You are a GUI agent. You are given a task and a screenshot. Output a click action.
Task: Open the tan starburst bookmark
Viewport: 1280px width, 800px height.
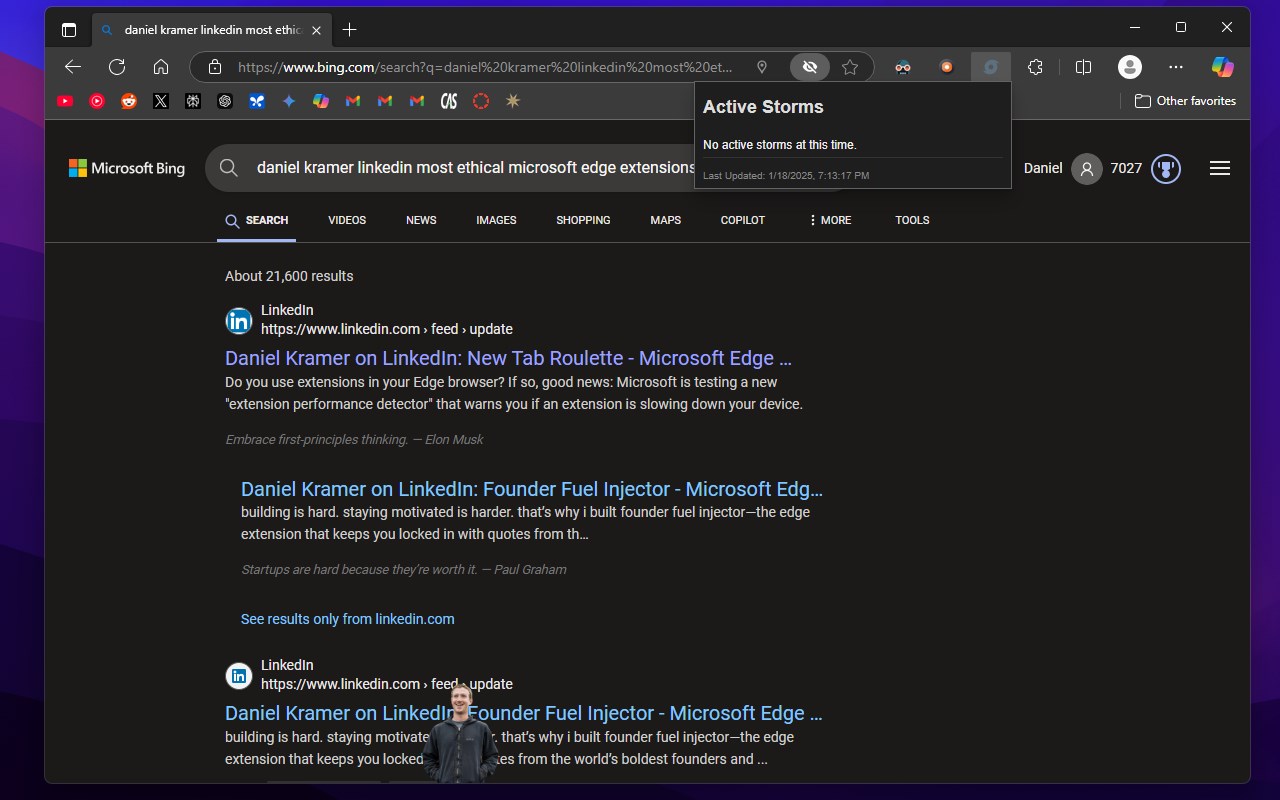click(x=513, y=101)
